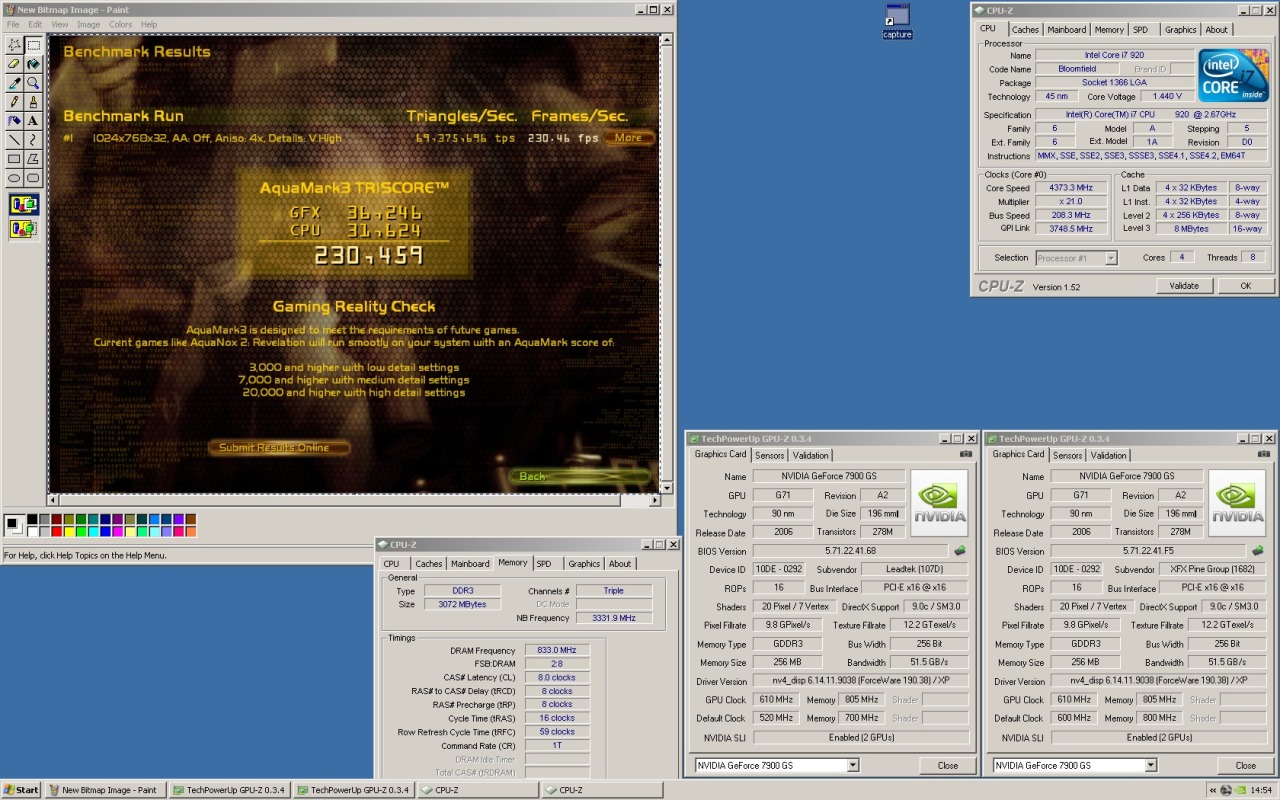Choose the white color swatch in palette
1280x800 pixels.
tap(33, 531)
